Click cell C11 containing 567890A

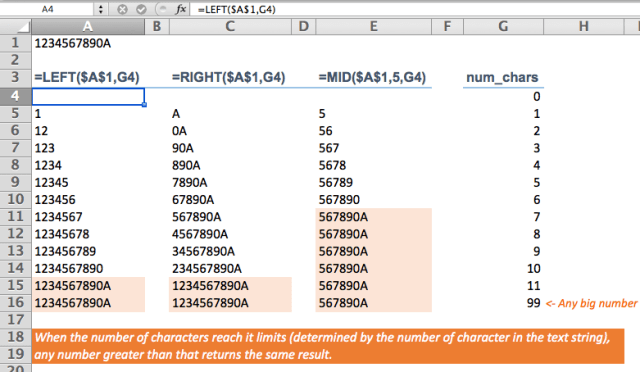click(x=231, y=216)
